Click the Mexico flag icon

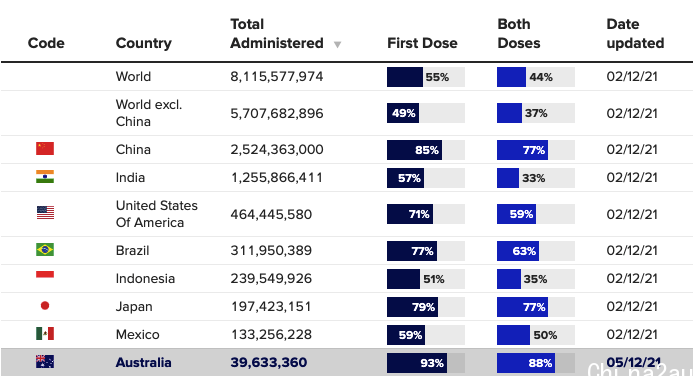(45, 333)
